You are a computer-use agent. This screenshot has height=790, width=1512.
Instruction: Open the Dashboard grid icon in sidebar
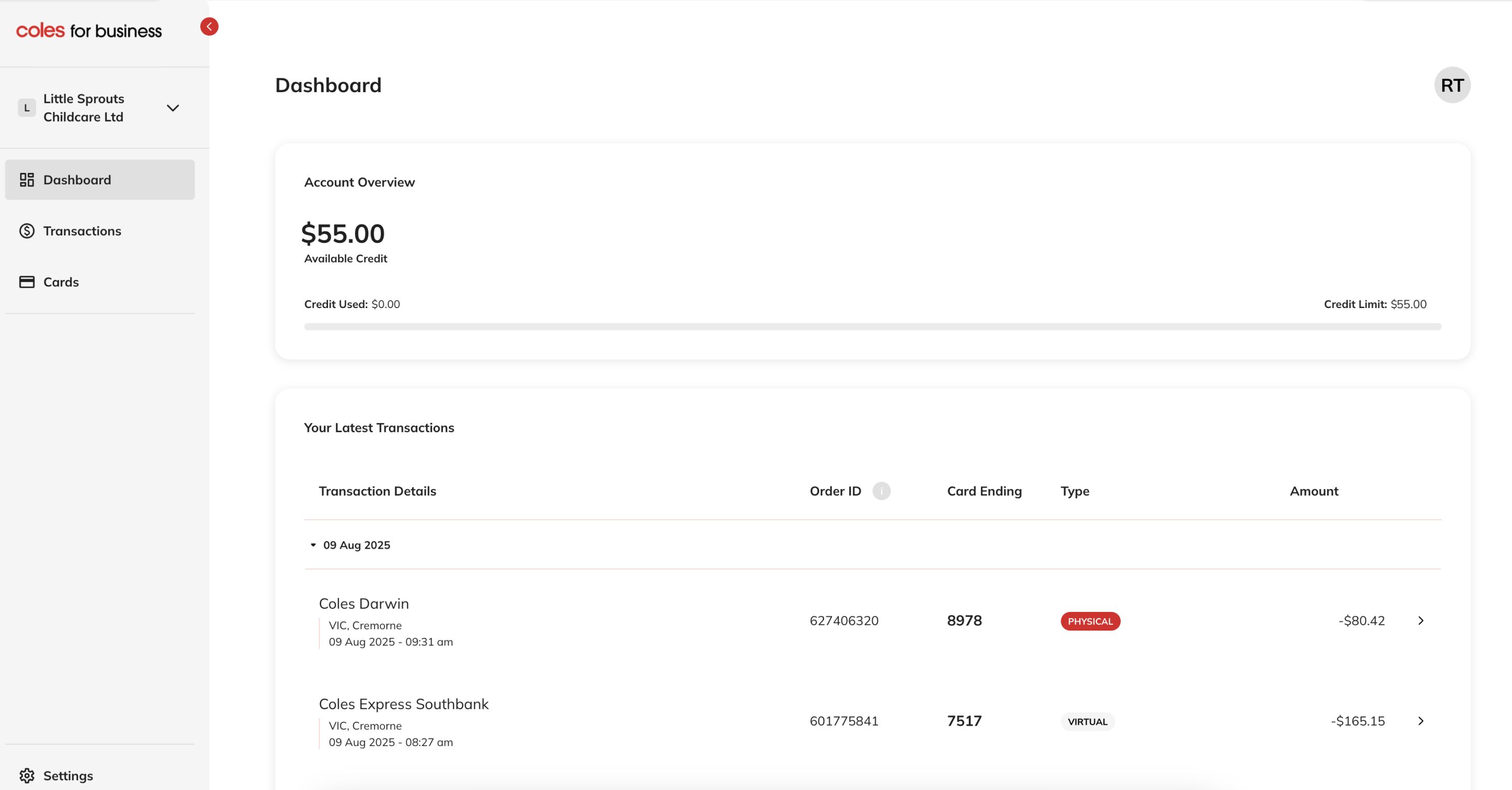tap(27, 180)
